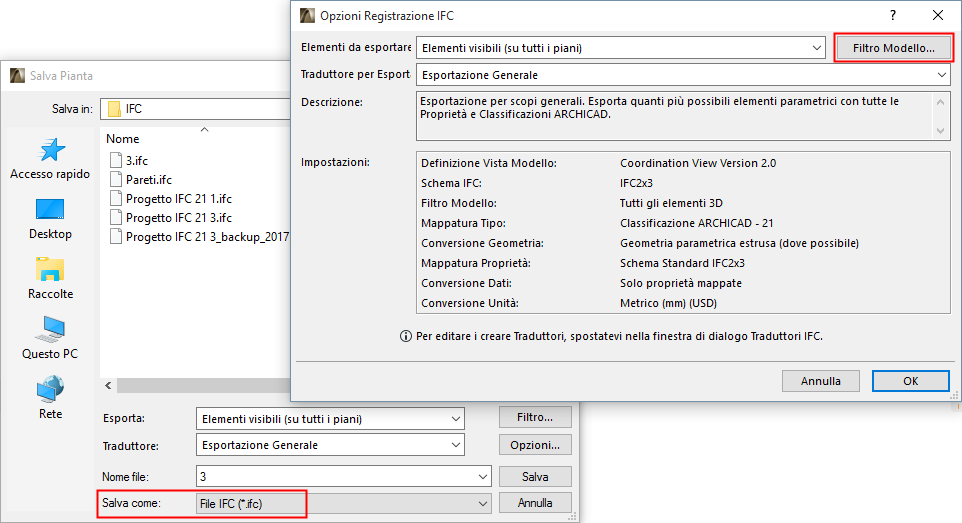This screenshot has width=962, height=523.
Task: Sort file list by the Nome column
Action: [x=123, y=139]
